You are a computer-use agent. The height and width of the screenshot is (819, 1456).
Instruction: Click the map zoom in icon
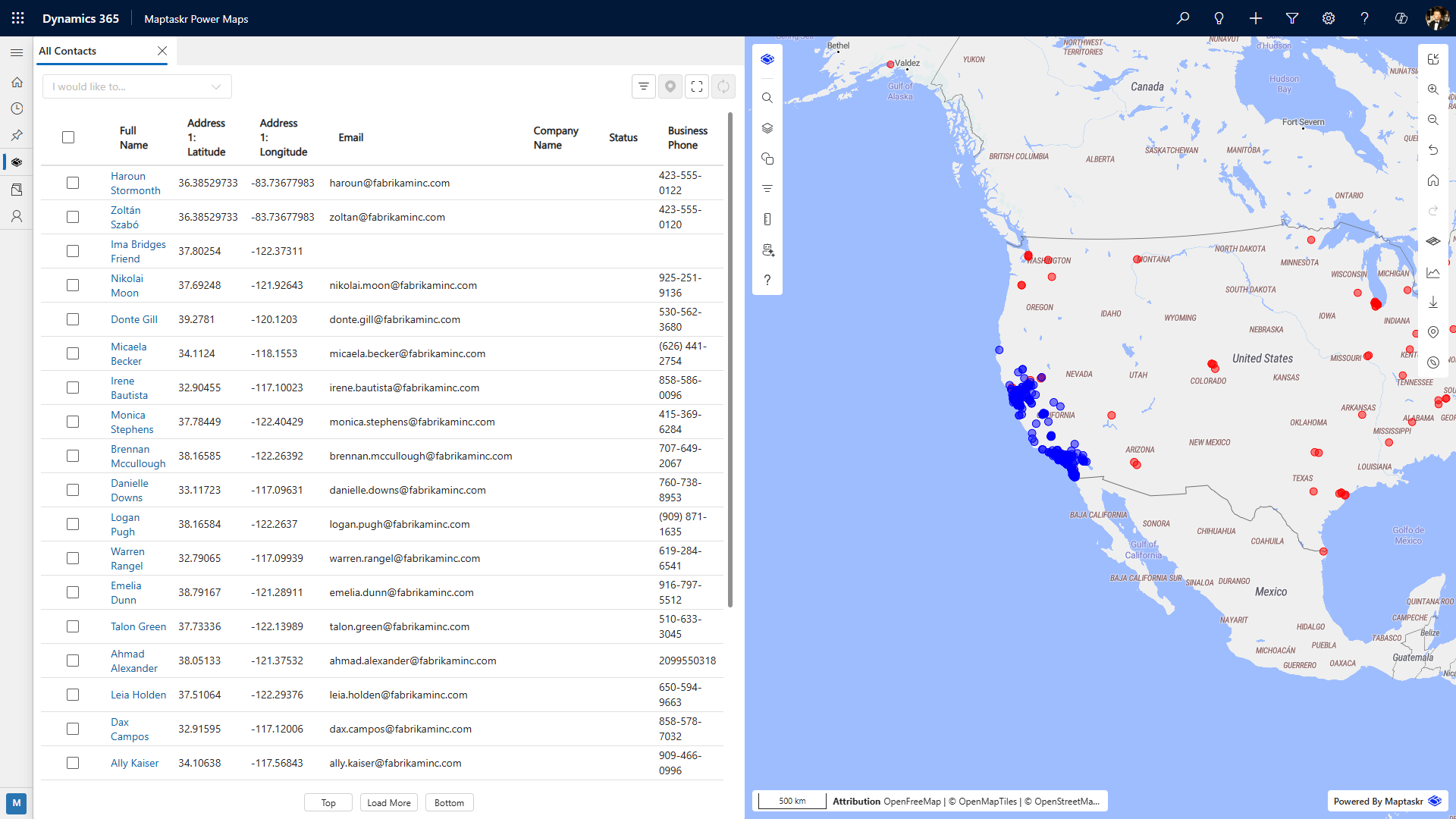[x=1432, y=89]
